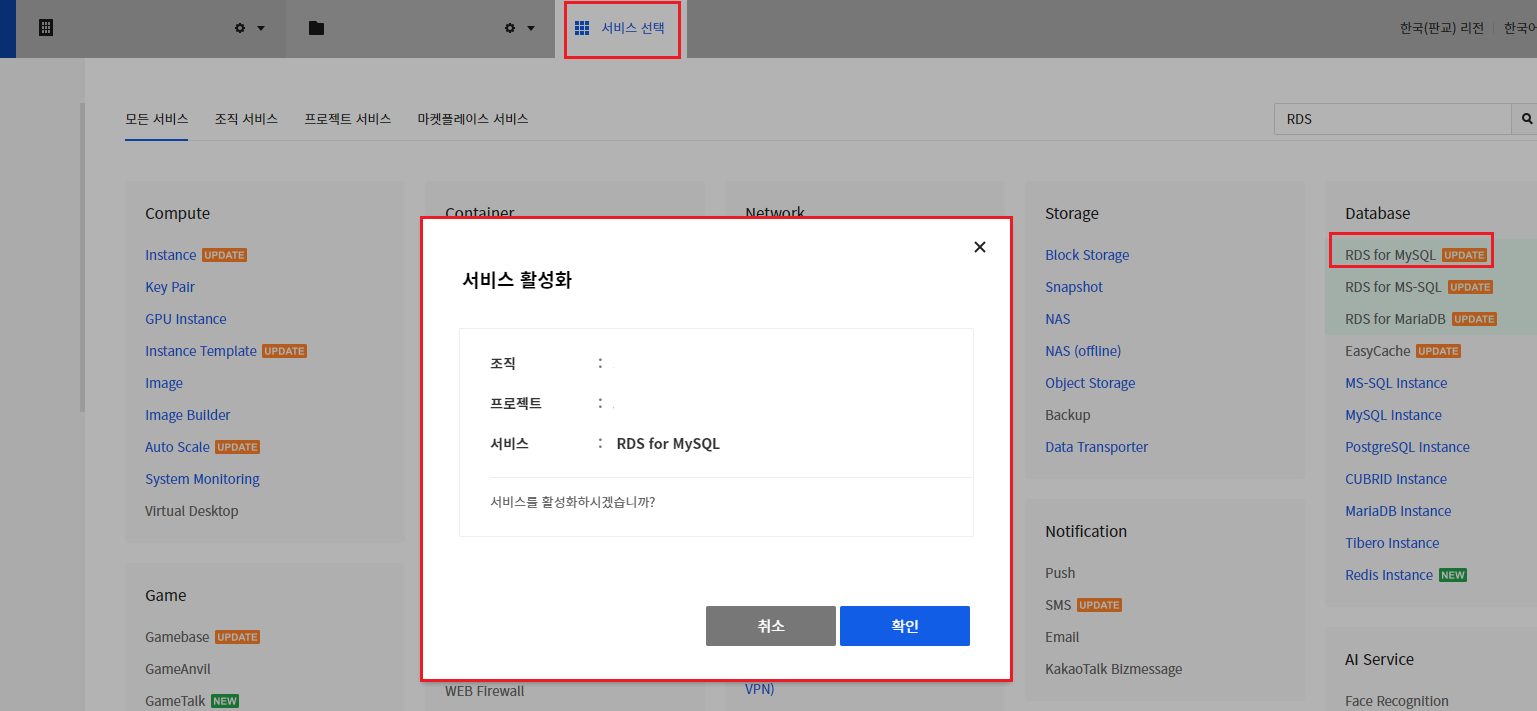This screenshot has height=711, width=1537.
Task: Open the Key Pair link
Action: click(170, 287)
